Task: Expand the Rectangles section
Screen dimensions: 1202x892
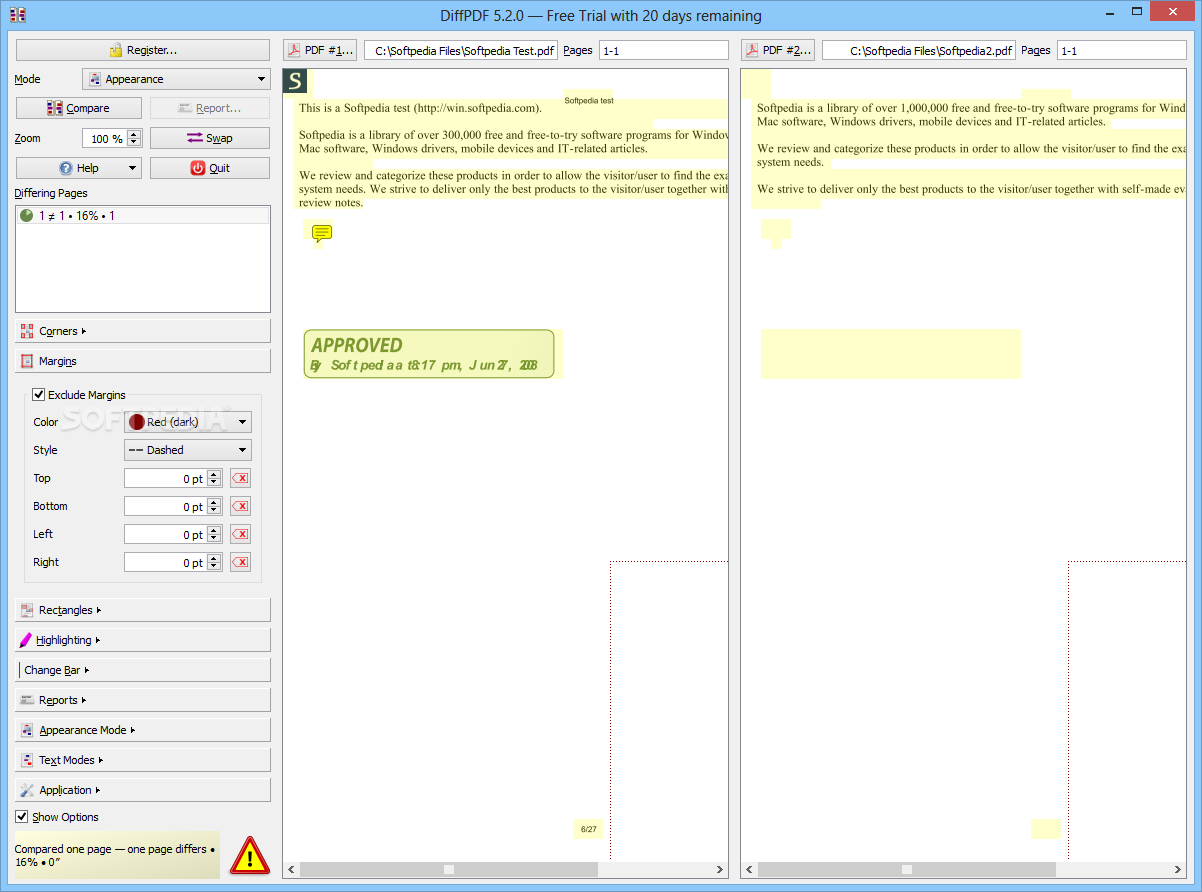Action: pyautogui.click(x=143, y=610)
